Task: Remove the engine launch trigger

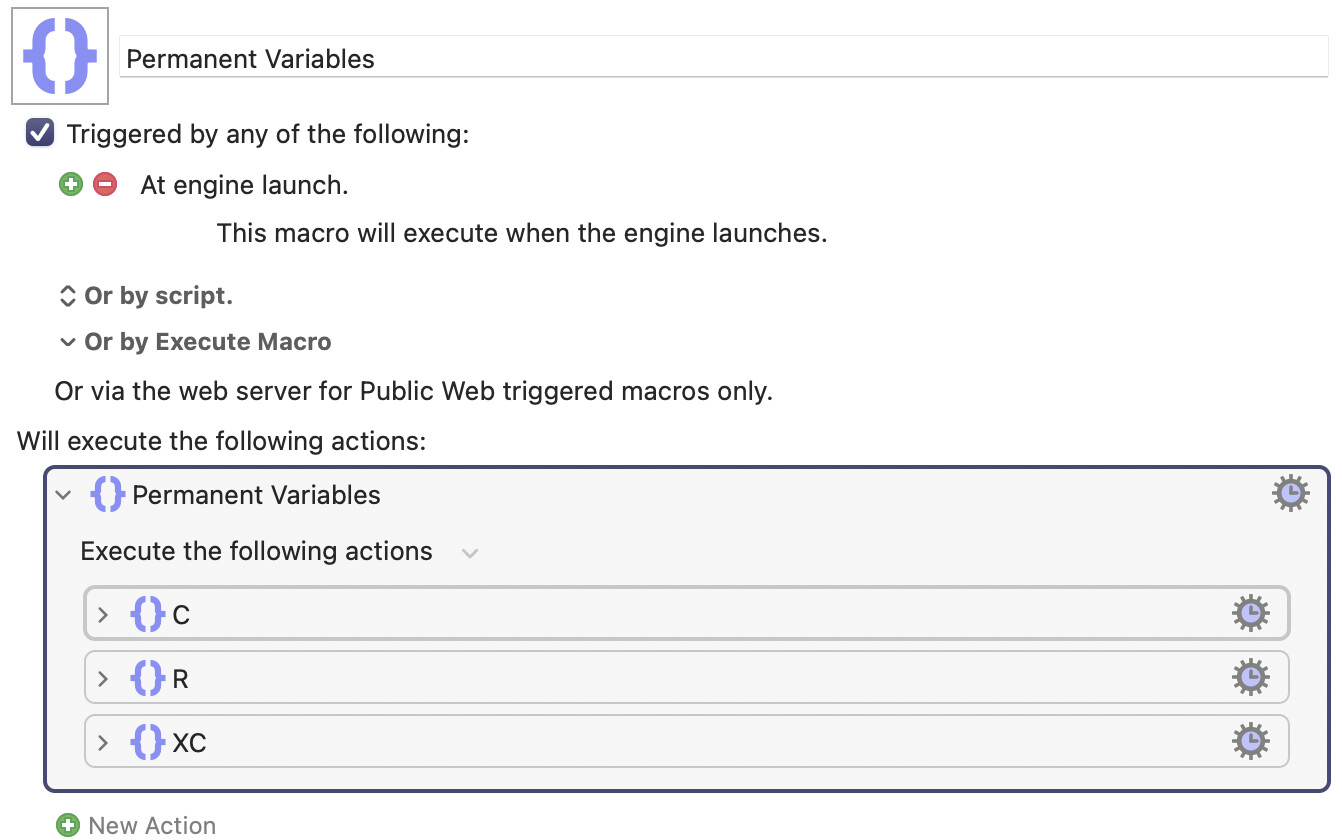Action: click(x=105, y=184)
